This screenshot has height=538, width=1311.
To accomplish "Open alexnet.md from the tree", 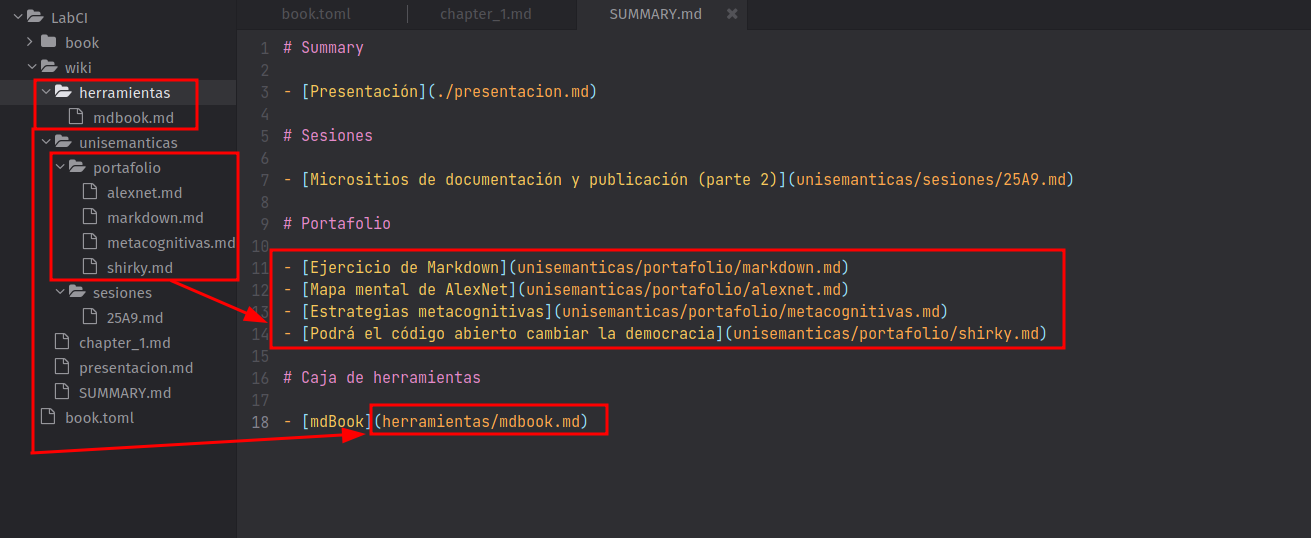I will point(145,192).
